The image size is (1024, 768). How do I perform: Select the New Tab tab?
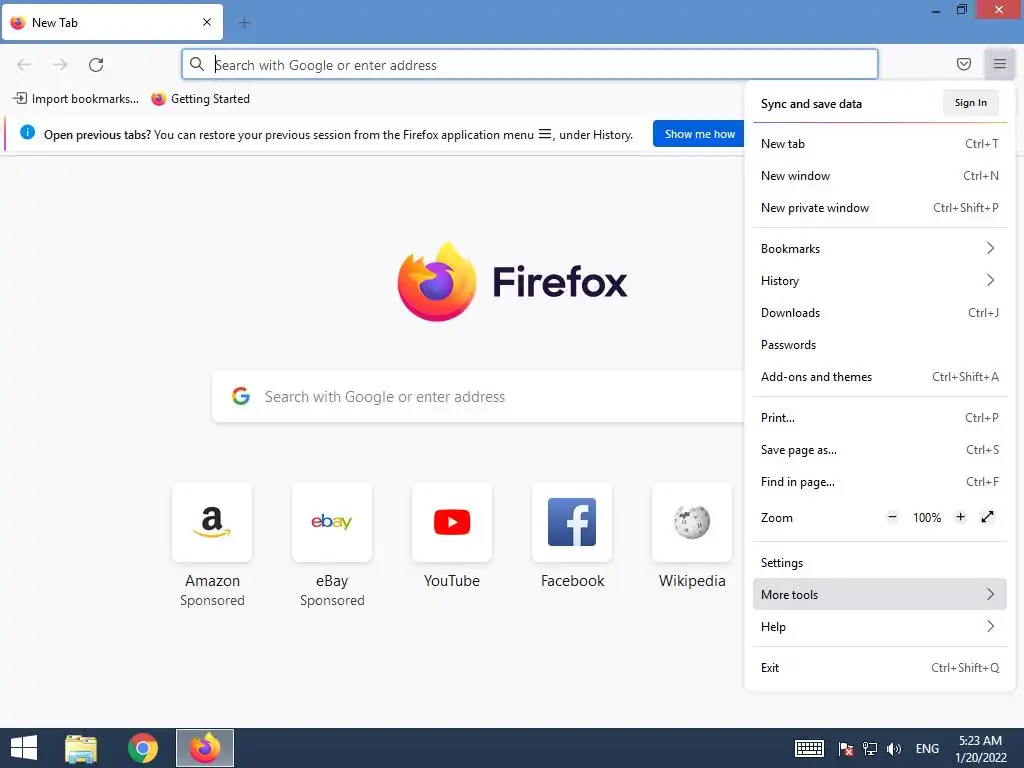tap(112, 22)
